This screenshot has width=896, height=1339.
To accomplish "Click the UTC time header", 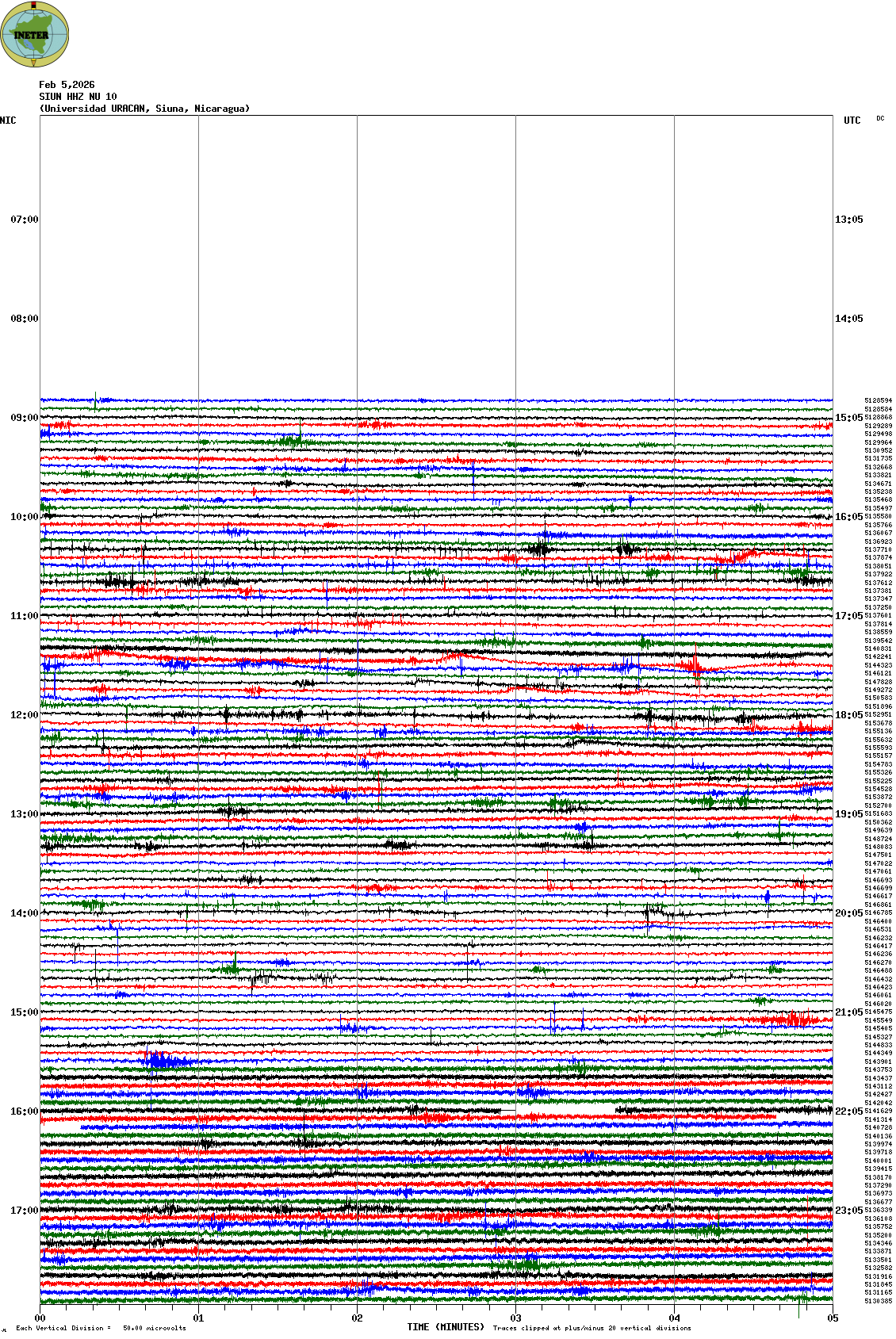I will pyautogui.click(x=852, y=121).
